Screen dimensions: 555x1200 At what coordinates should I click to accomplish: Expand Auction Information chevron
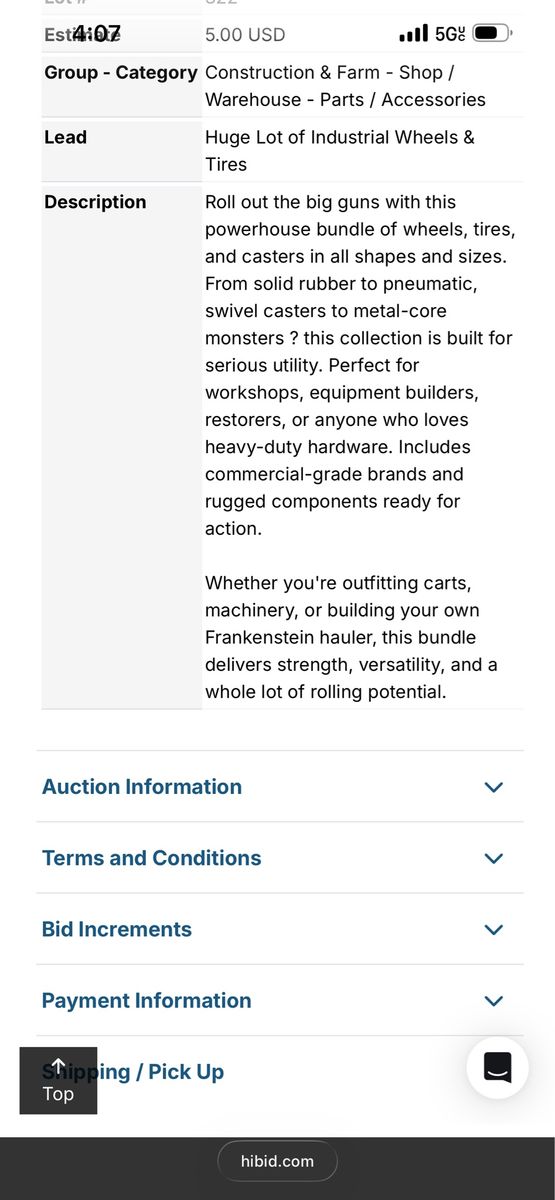(x=493, y=787)
